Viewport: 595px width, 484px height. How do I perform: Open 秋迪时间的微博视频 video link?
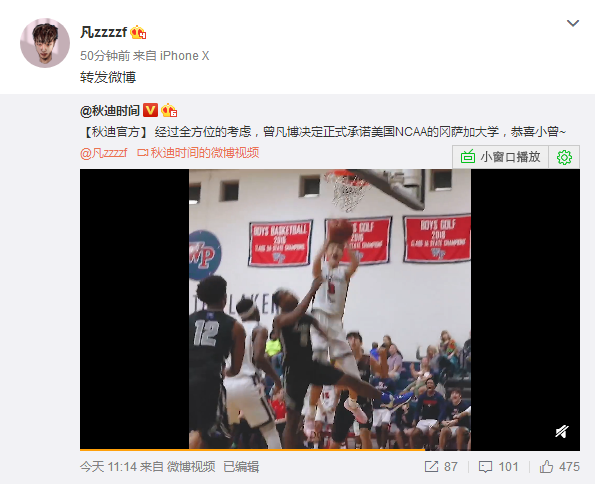tap(198, 153)
